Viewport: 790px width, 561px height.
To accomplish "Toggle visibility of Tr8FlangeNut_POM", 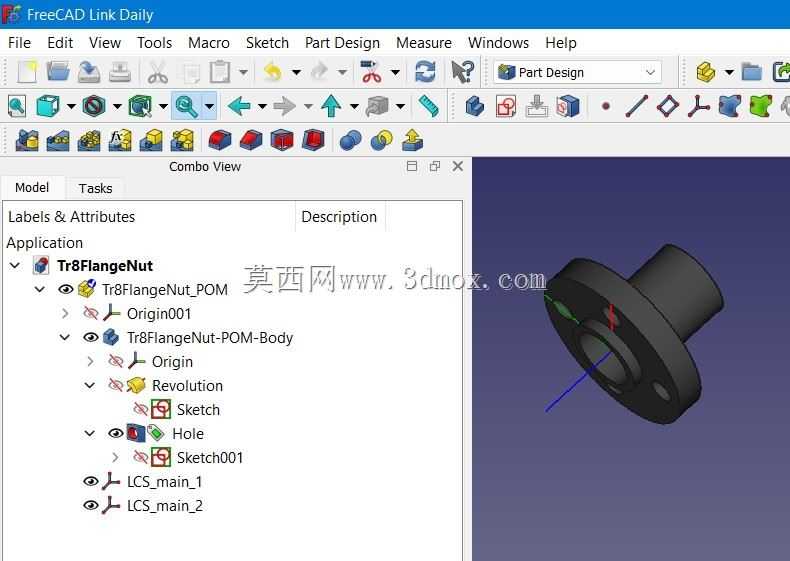I will click(65, 289).
